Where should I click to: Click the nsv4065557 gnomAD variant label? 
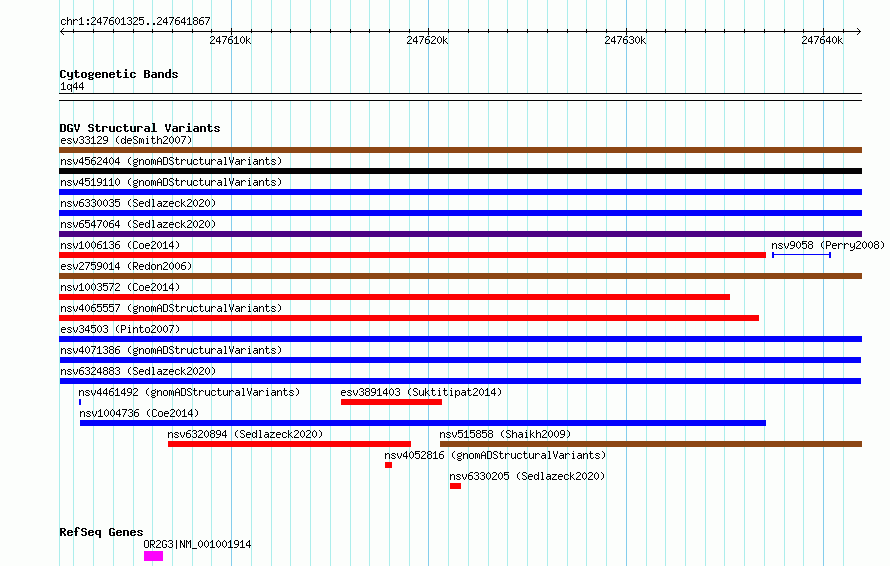[x=171, y=308]
